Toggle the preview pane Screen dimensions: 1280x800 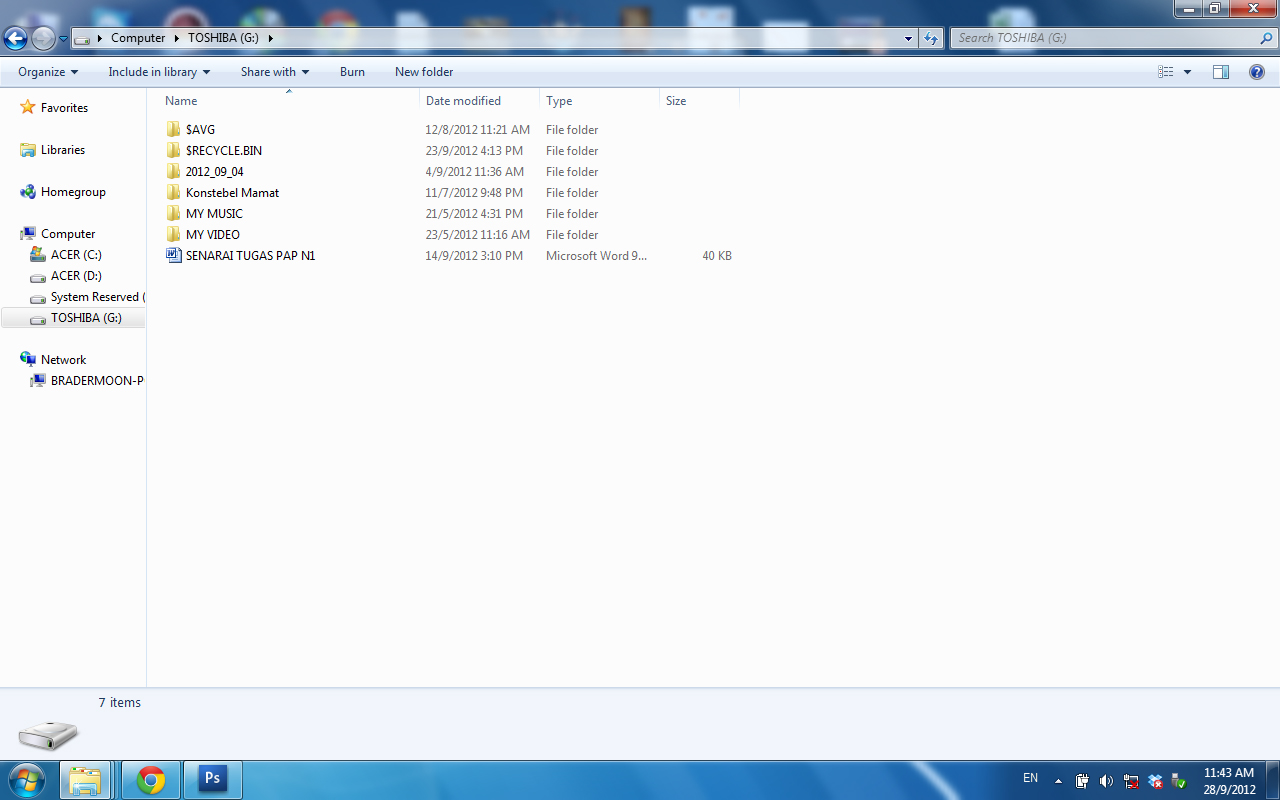[x=1221, y=71]
